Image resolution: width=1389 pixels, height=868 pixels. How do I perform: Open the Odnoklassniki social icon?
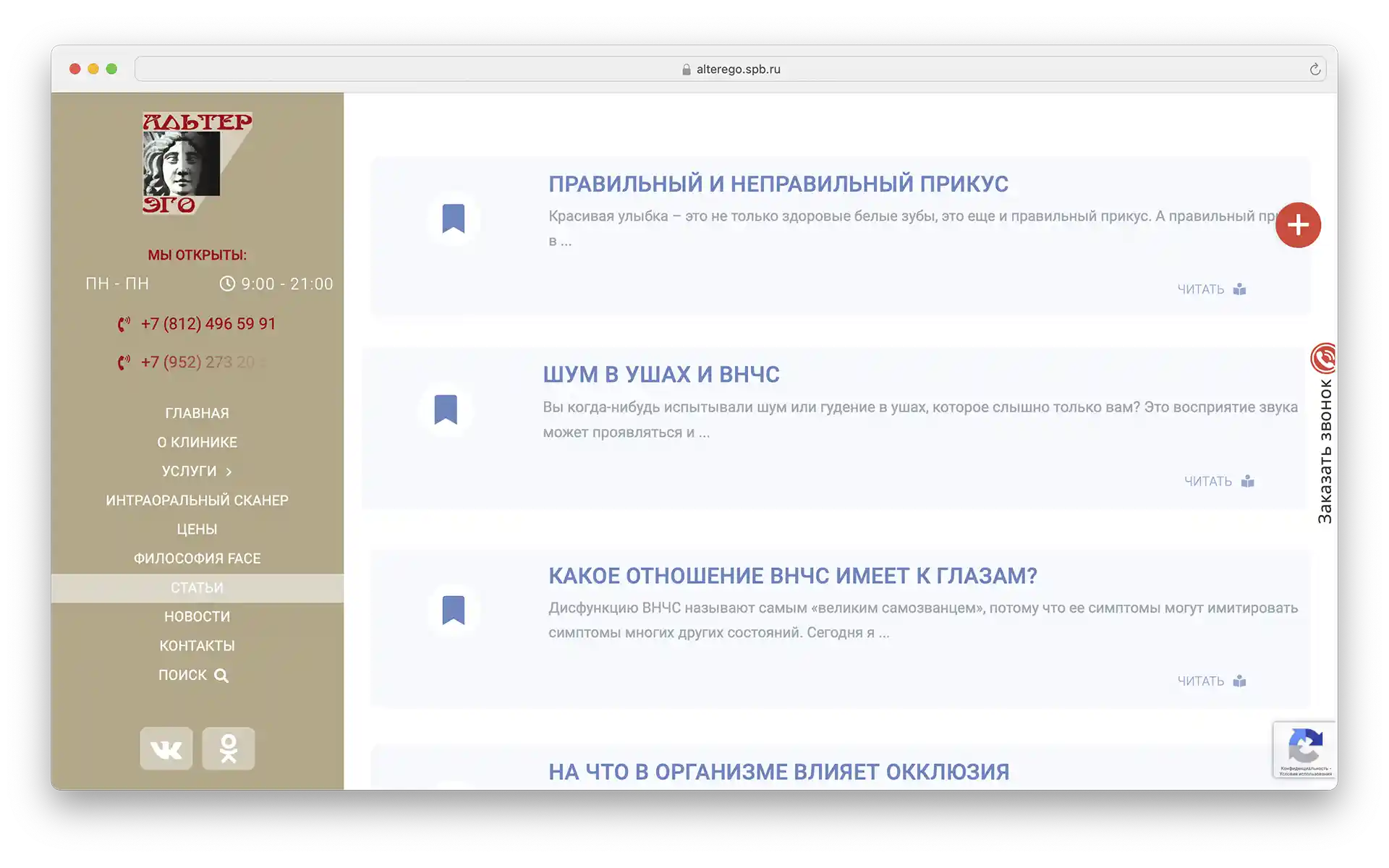click(x=229, y=749)
